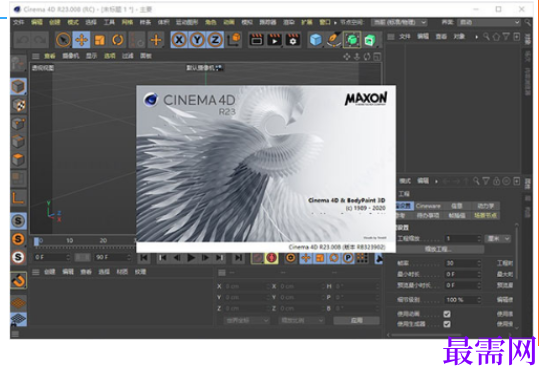Select Model mode cube icon in sidebar
Image resolution: width=555 pixels, height=382 pixels.
18,86
